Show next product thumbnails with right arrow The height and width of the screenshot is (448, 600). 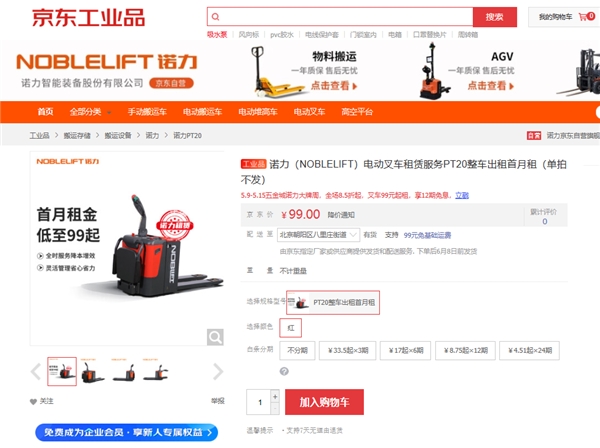point(217,371)
